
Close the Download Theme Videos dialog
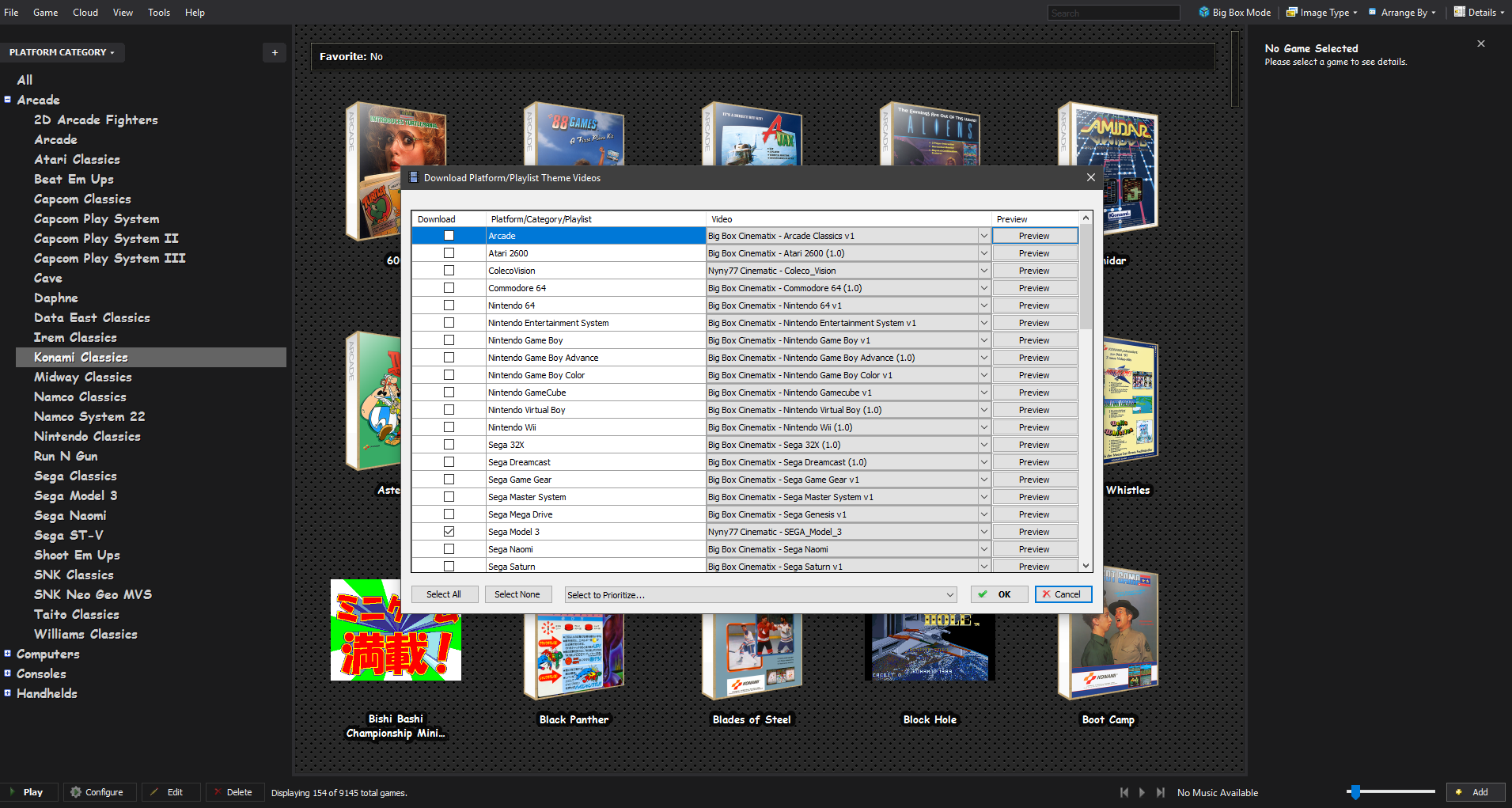point(1090,177)
